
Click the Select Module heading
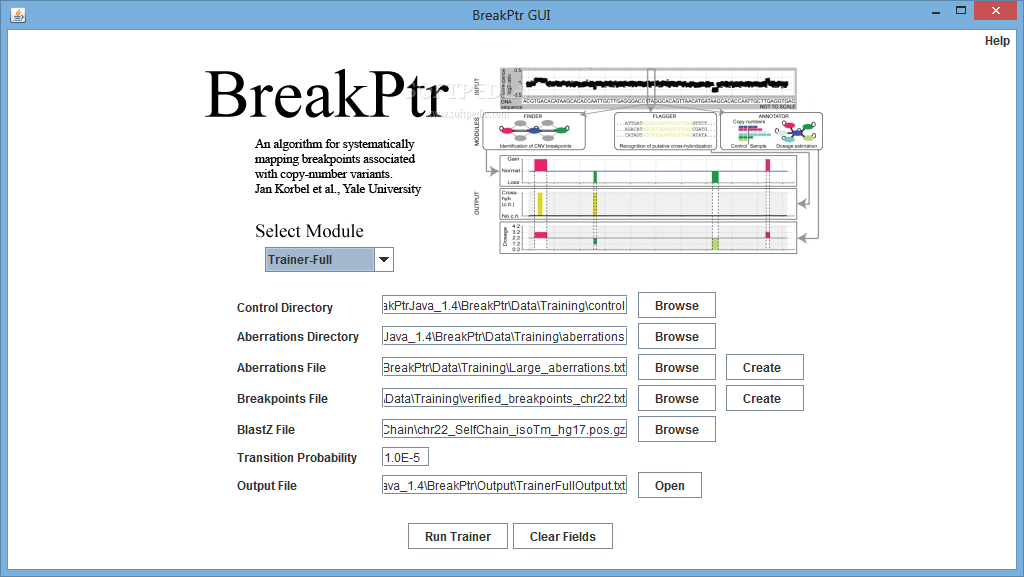309,231
